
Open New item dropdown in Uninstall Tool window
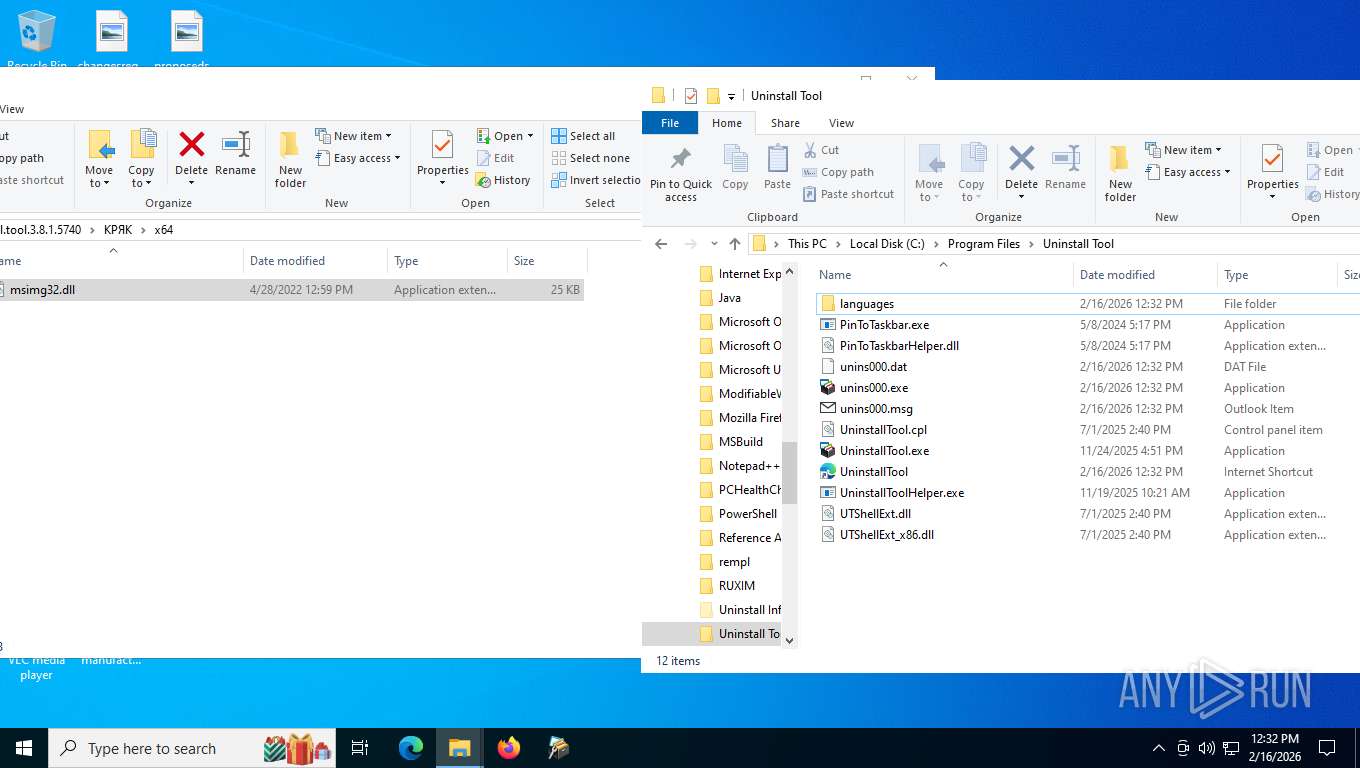click(x=1183, y=150)
